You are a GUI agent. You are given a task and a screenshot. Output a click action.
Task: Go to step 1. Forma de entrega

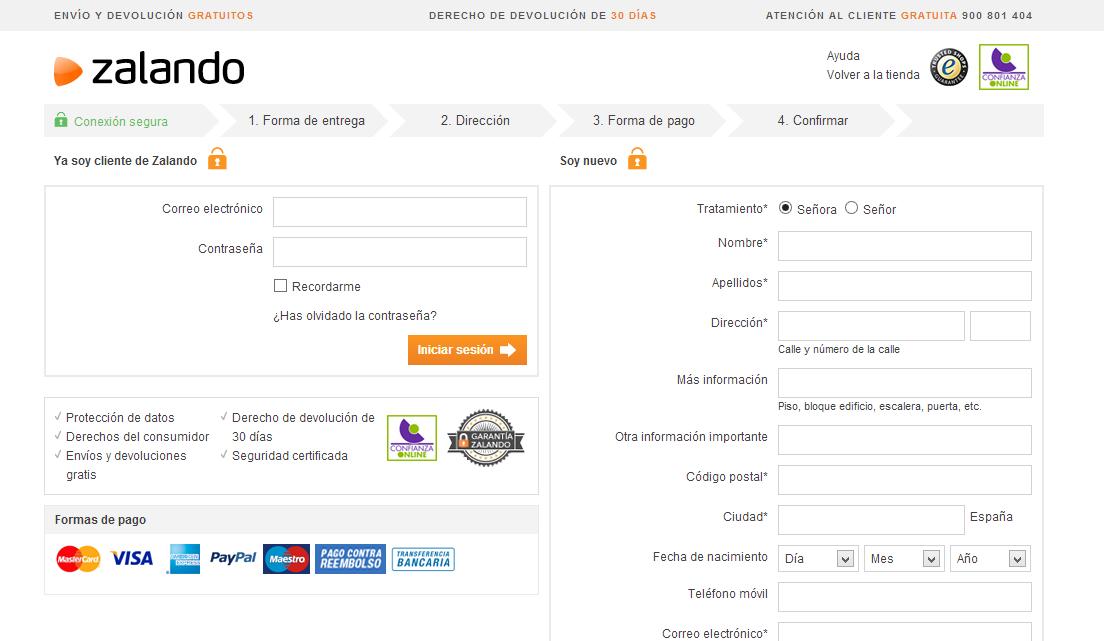306,121
